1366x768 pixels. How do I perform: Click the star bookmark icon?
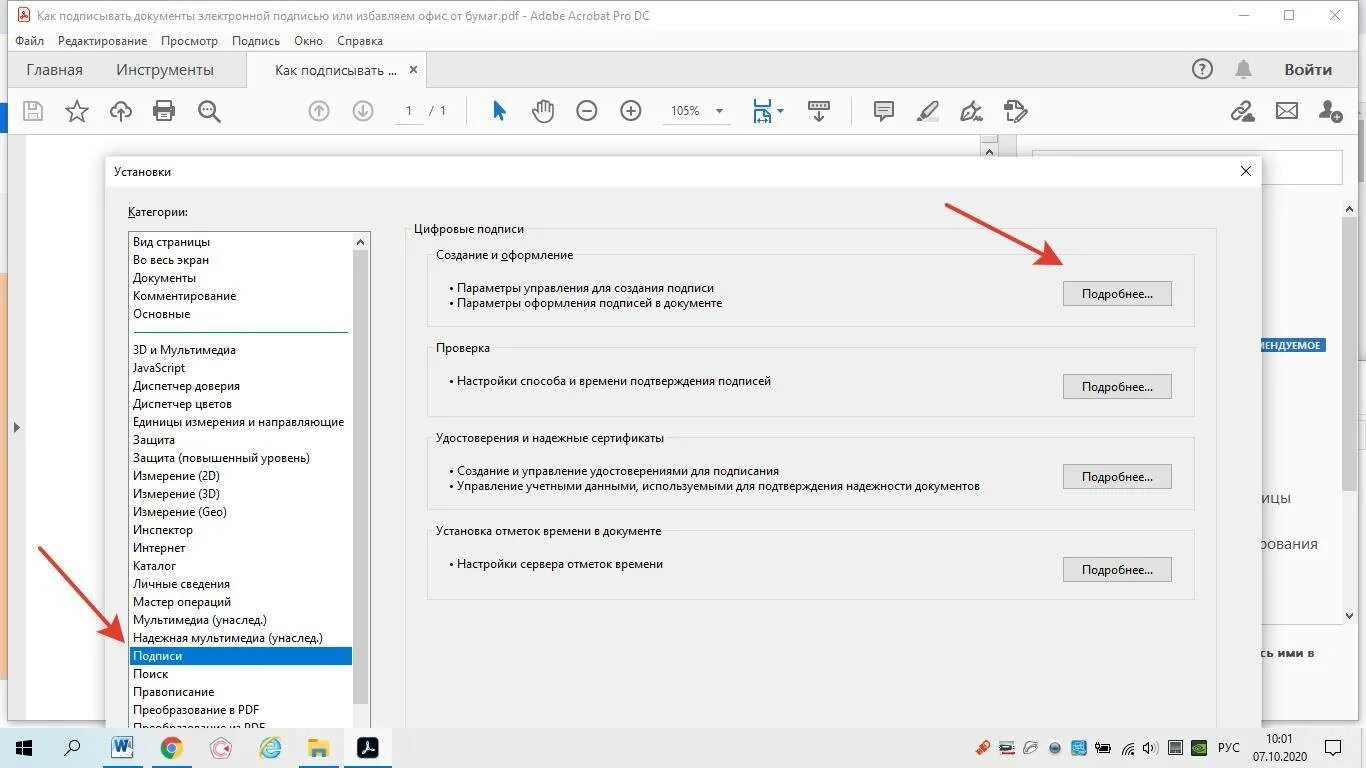coord(77,111)
